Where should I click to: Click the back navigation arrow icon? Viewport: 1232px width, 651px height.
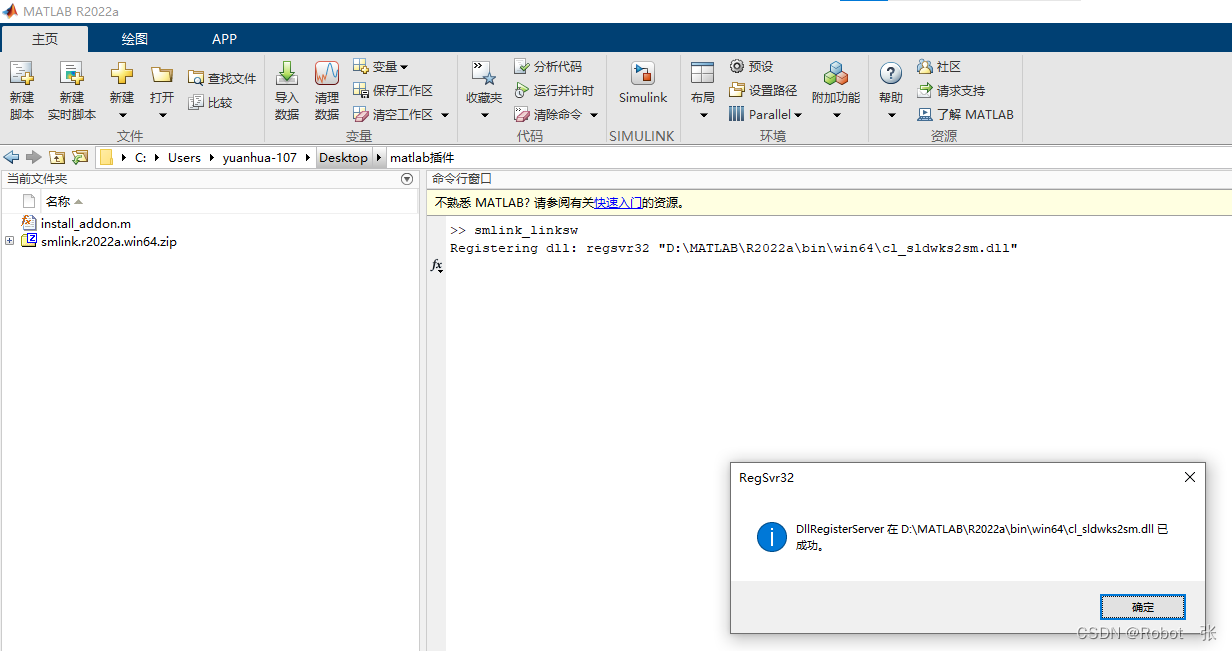[12, 158]
